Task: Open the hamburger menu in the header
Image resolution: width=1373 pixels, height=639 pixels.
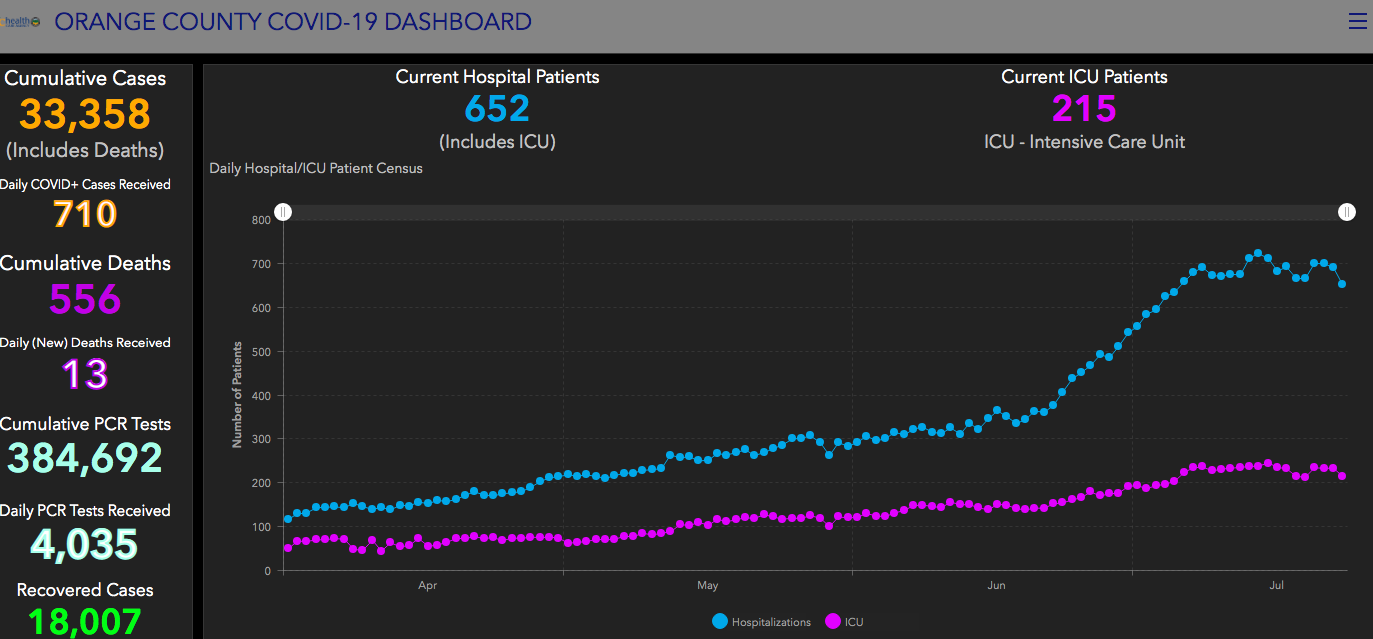Action: click(x=1357, y=21)
